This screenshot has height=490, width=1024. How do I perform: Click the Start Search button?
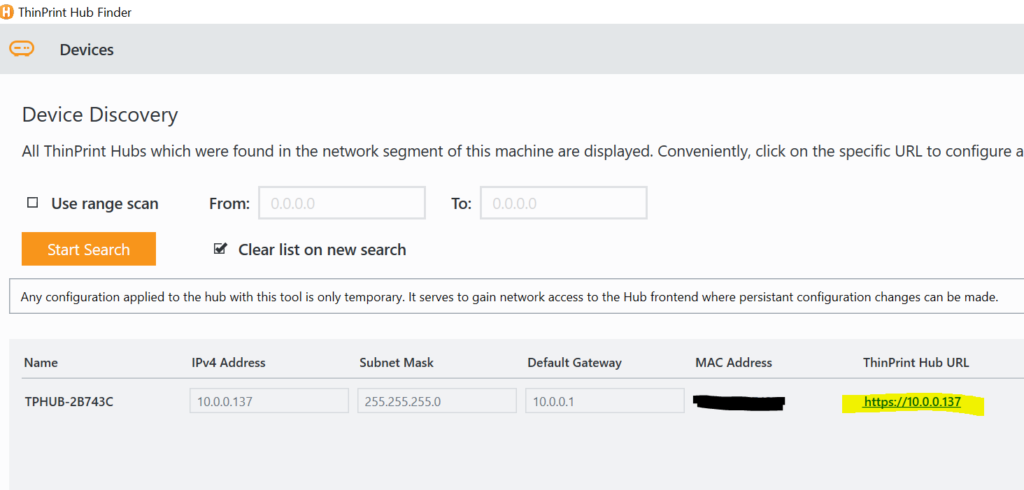(x=89, y=249)
